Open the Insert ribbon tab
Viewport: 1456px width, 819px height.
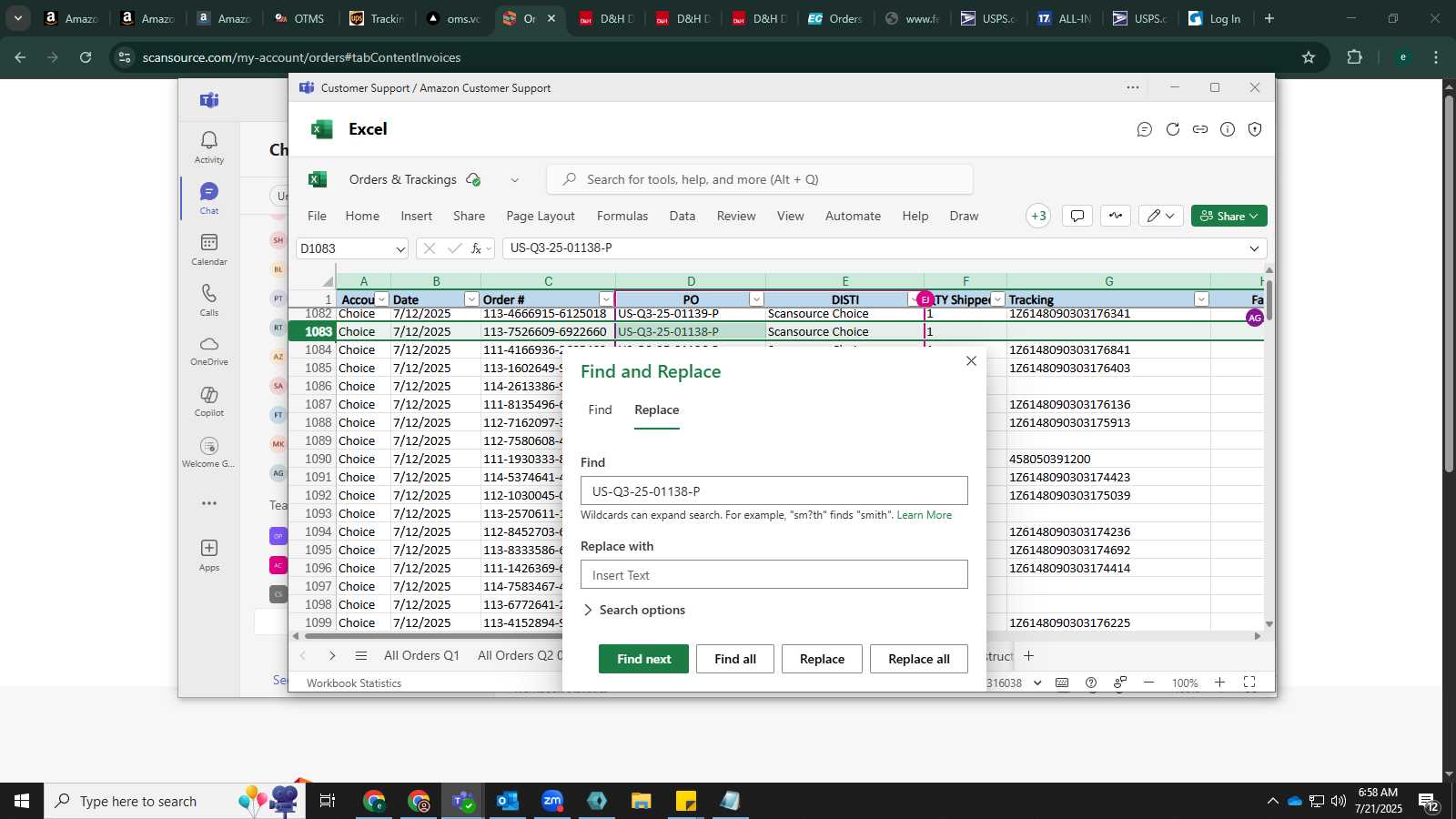417,216
